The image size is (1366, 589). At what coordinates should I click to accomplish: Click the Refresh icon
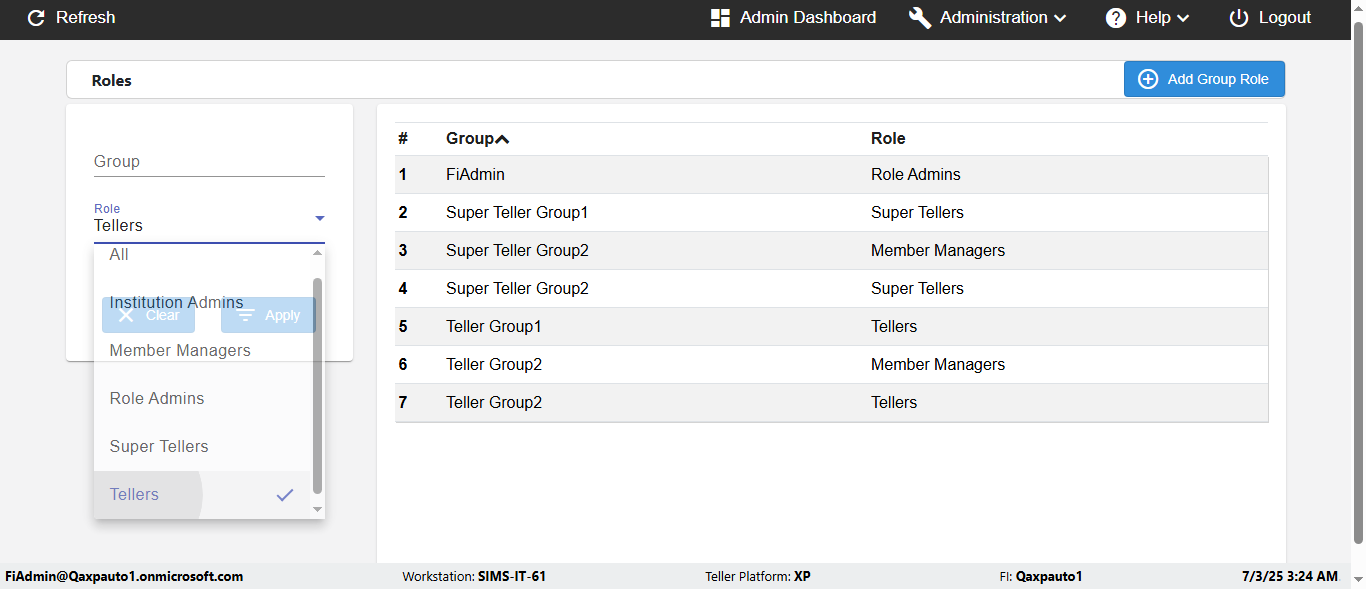coord(36,18)
